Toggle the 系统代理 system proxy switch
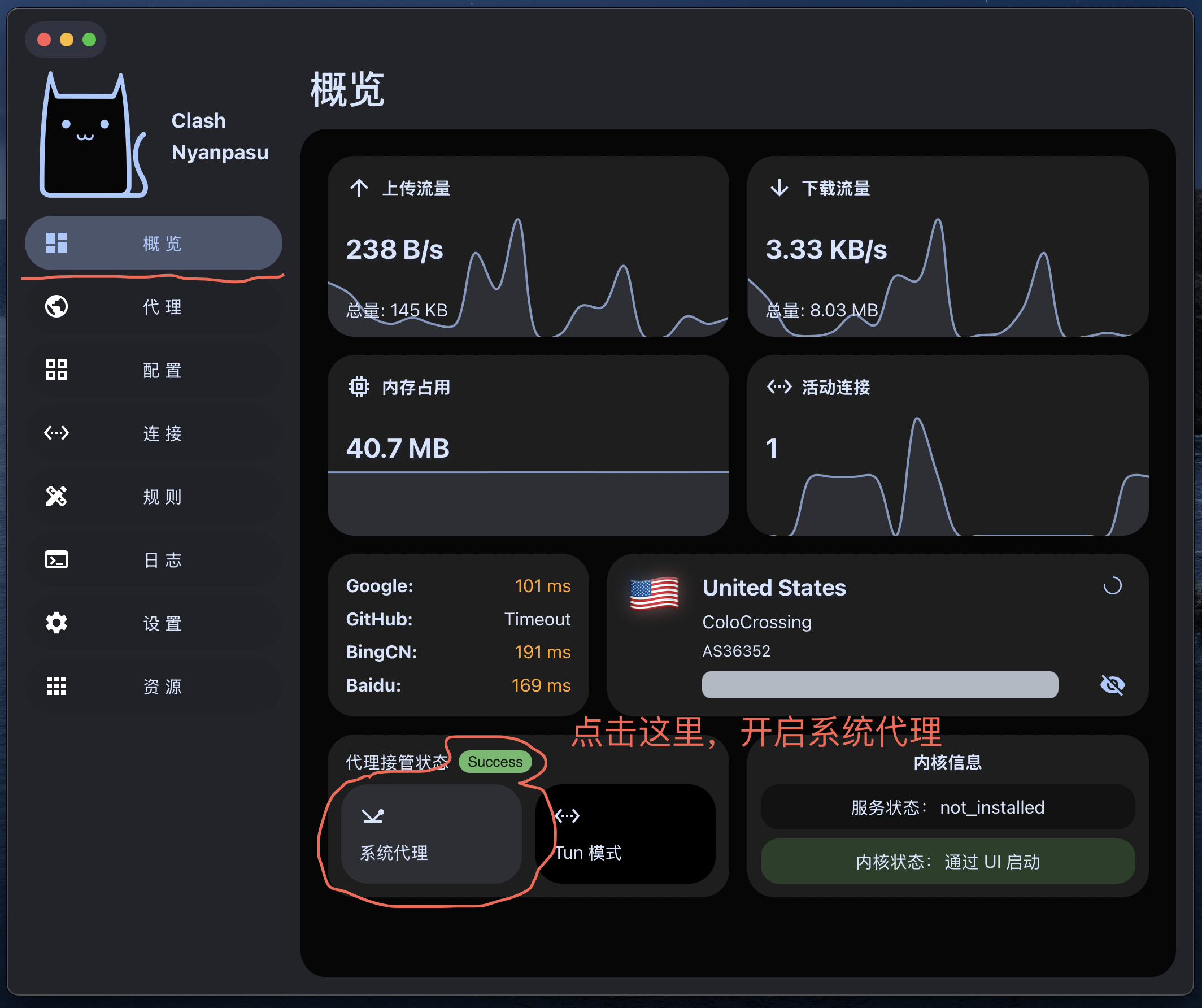The width and height of the screenshot is (1202, 1008). pyautogui.click(x=431, y=834)
